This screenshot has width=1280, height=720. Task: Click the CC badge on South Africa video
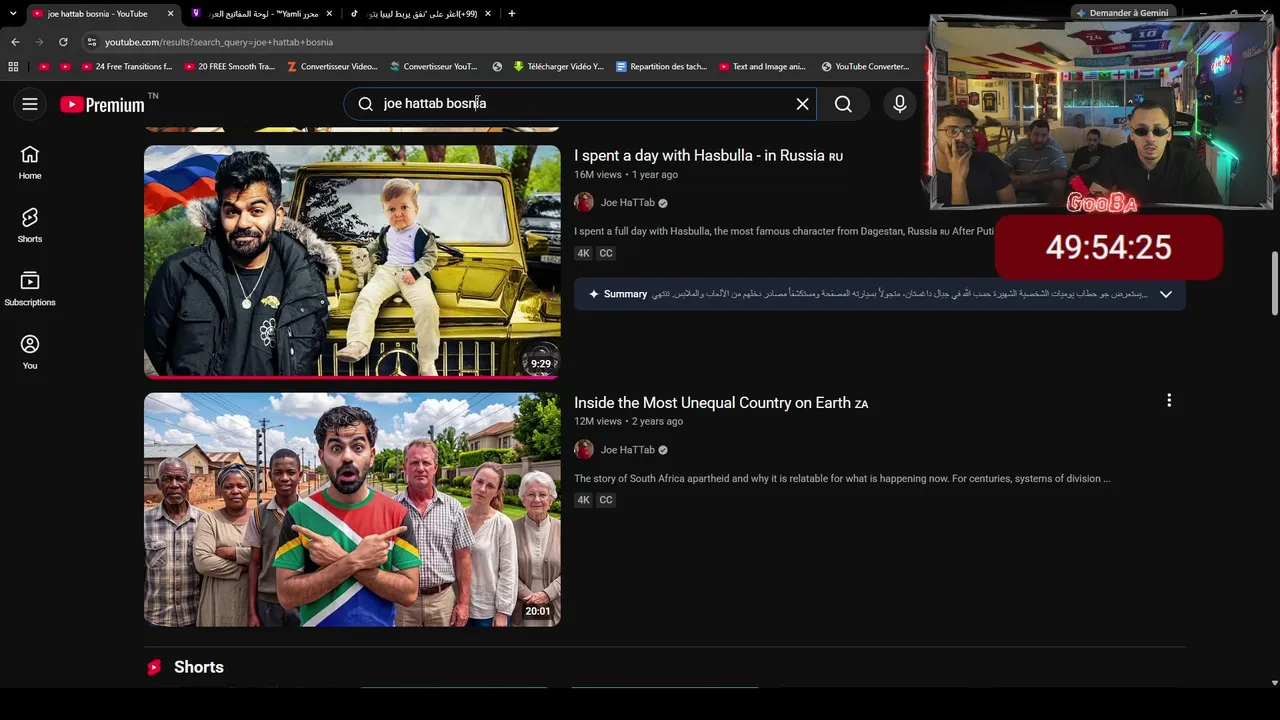coord(606,500)
